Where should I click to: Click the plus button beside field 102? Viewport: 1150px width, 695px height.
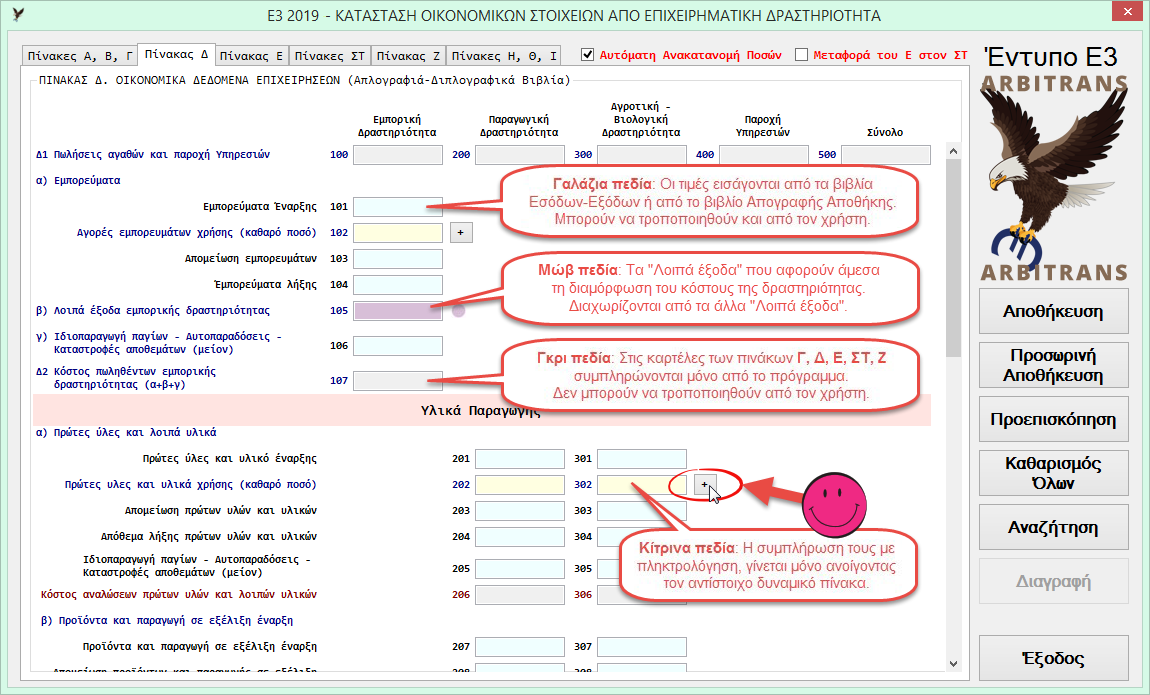tap(461, 232)
